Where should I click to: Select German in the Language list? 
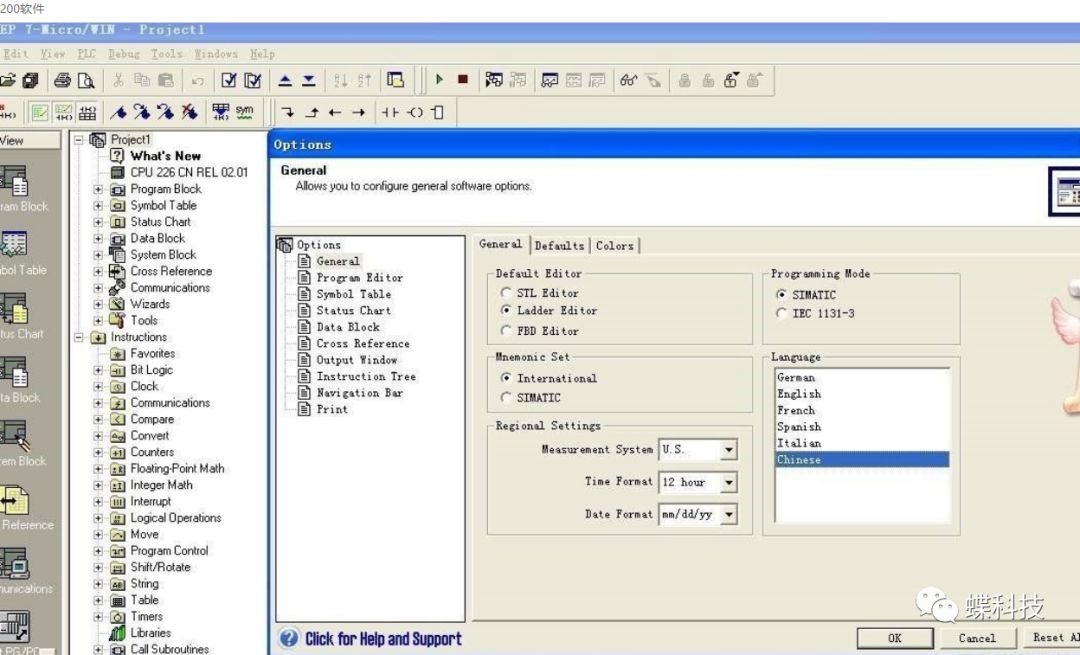click(x=796, y=377)
